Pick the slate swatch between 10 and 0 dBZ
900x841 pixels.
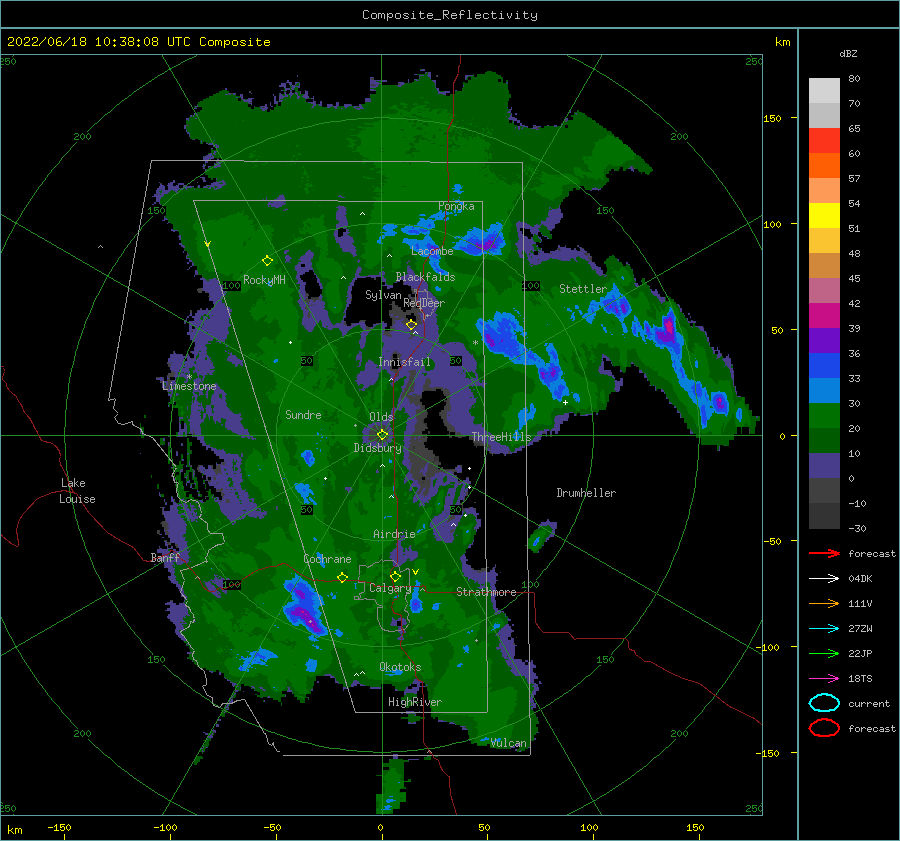[x=824, y=466]
